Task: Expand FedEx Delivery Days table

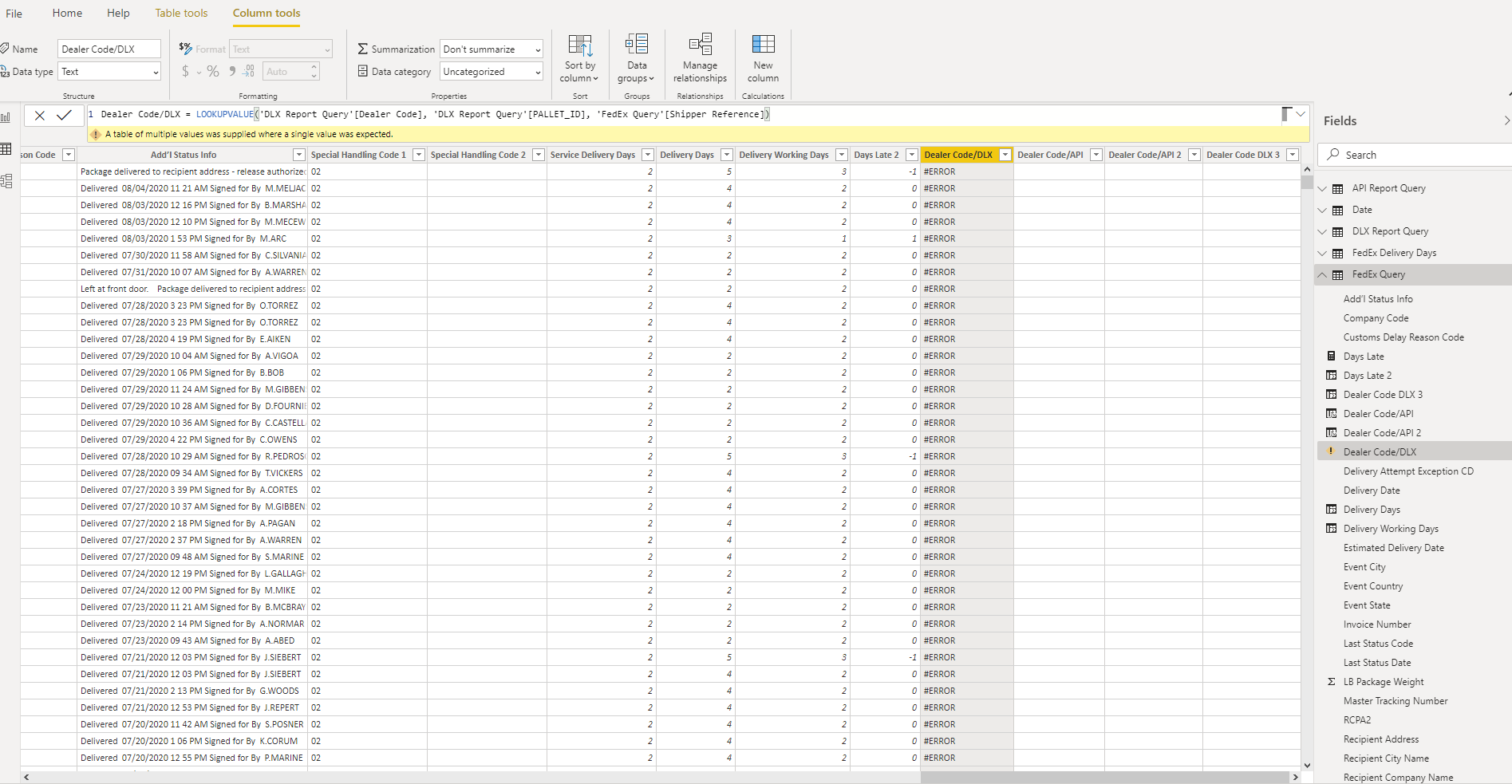Action: tap(1322, 253)
